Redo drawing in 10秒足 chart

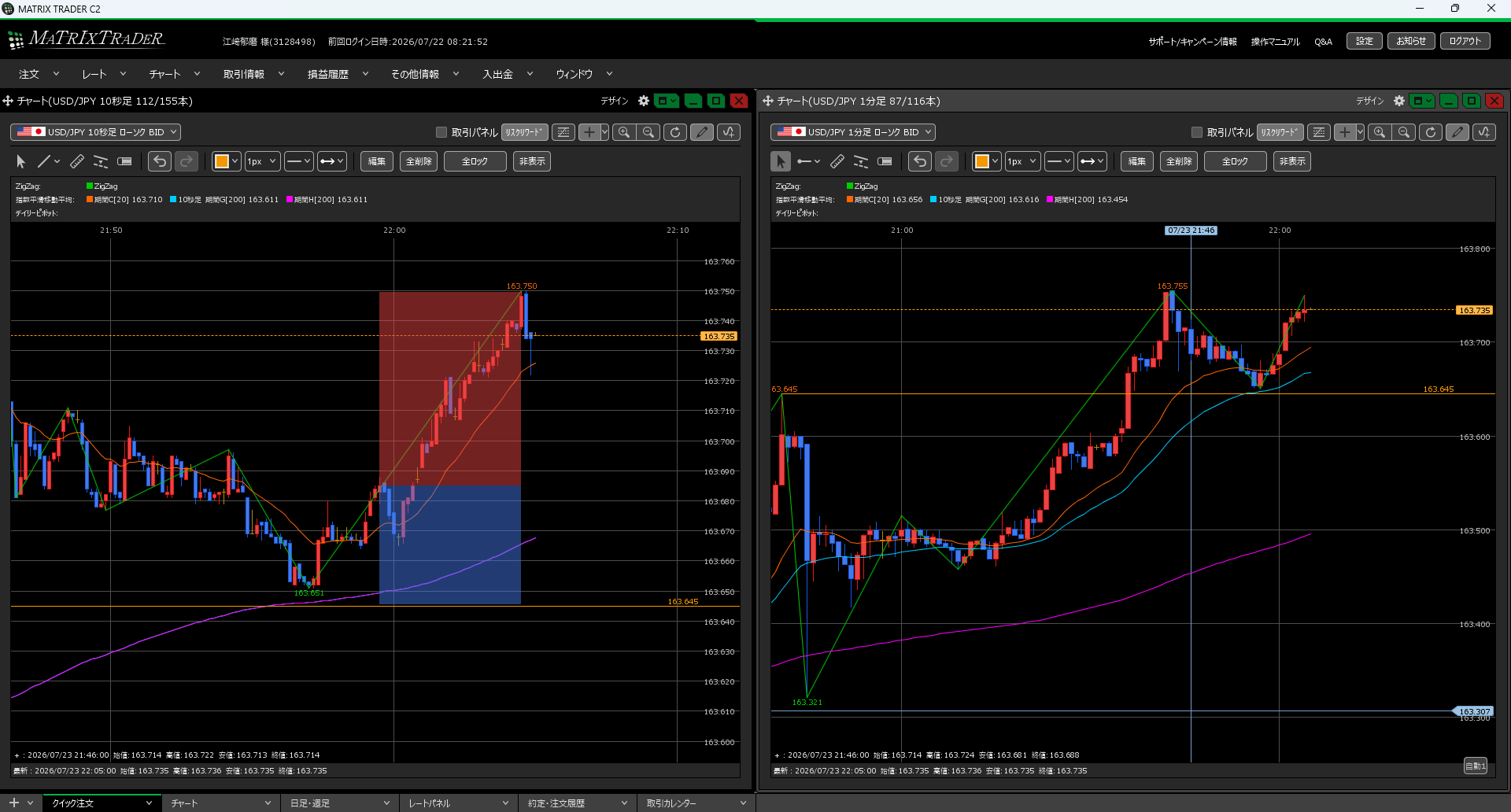(x=187, y=161)
